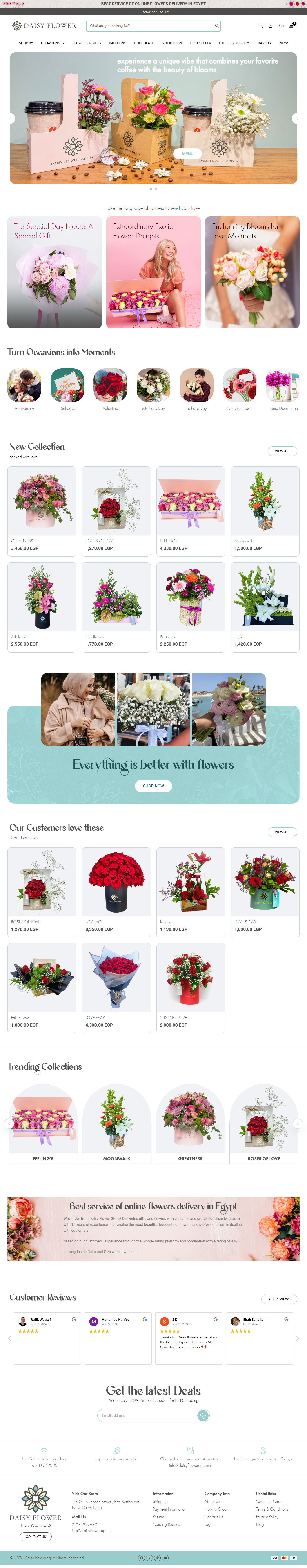The image size is (307, 1568).
Task: Submit email with paper plane icon
Action: (x=203, y=1415)
